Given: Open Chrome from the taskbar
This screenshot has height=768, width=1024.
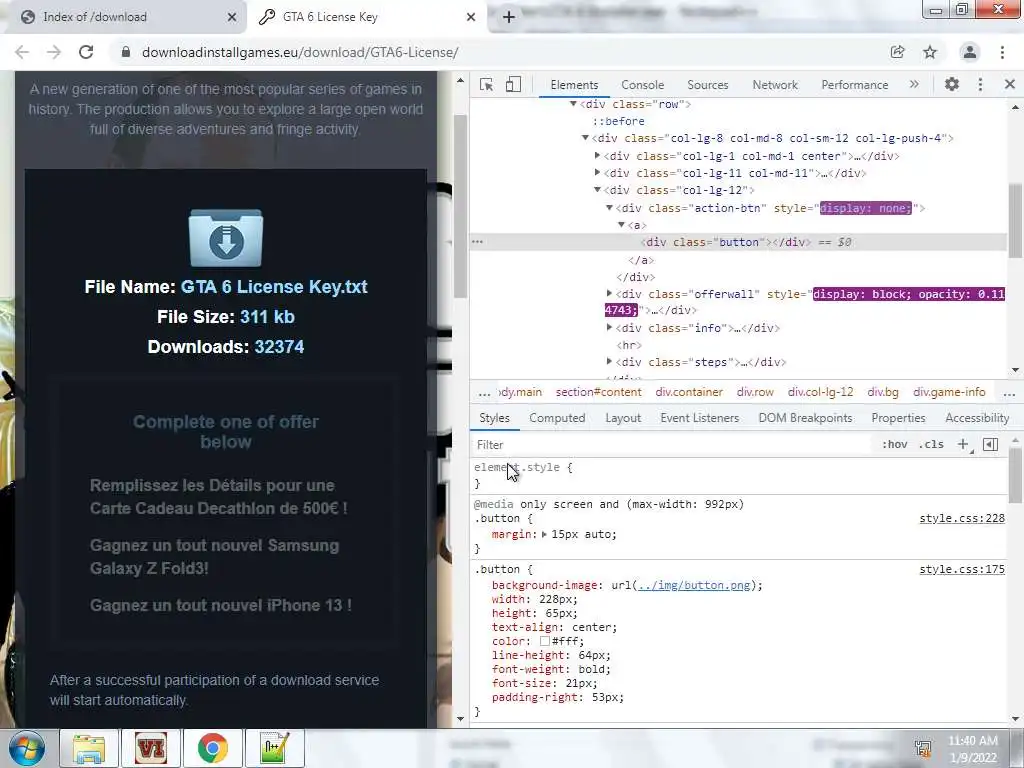Looking at the screenshot, I should tap(212, 748).
